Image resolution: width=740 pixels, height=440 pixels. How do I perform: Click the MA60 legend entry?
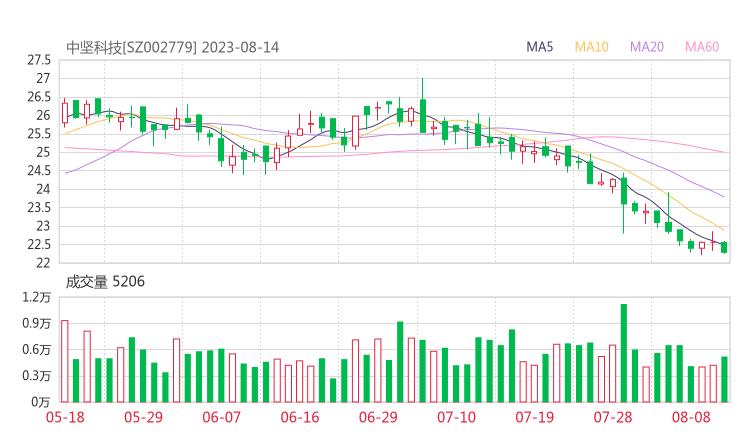coord(702,47)
